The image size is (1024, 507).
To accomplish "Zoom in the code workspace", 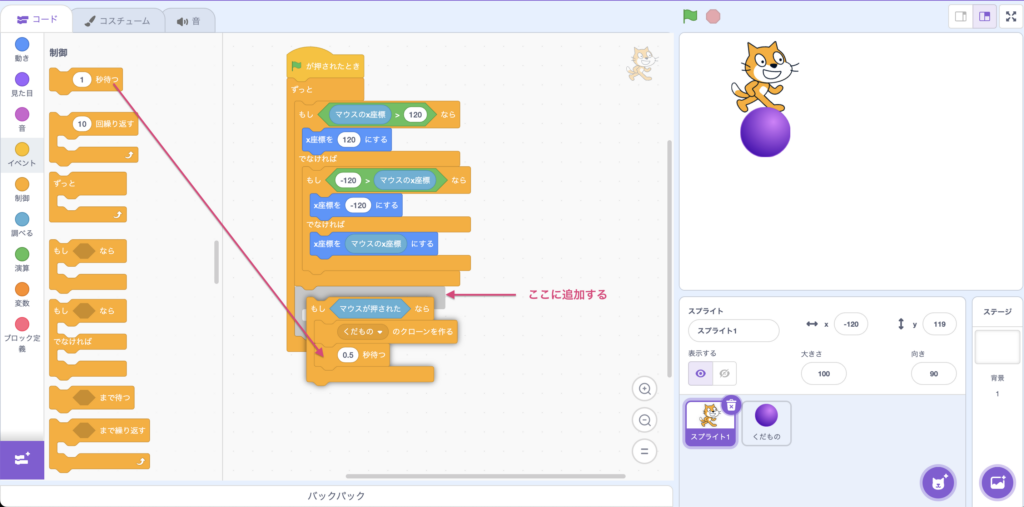I will pyautogui.click(x=645, y=389).
